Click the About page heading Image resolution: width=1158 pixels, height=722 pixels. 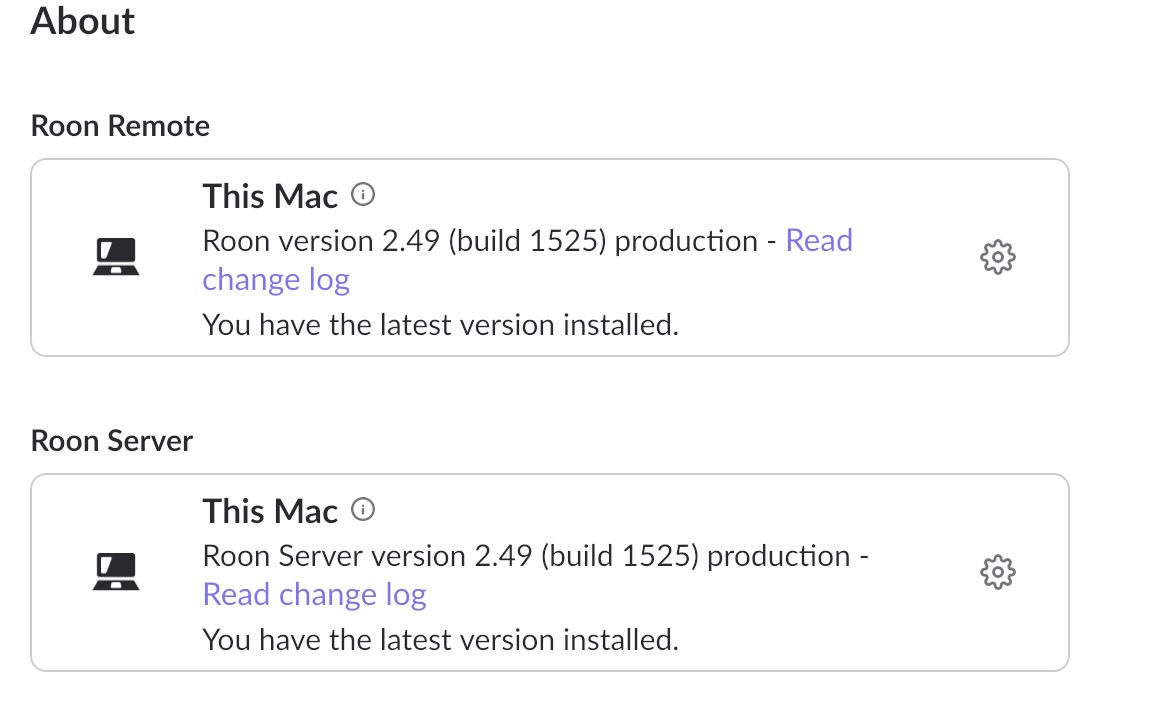[82, 20]
